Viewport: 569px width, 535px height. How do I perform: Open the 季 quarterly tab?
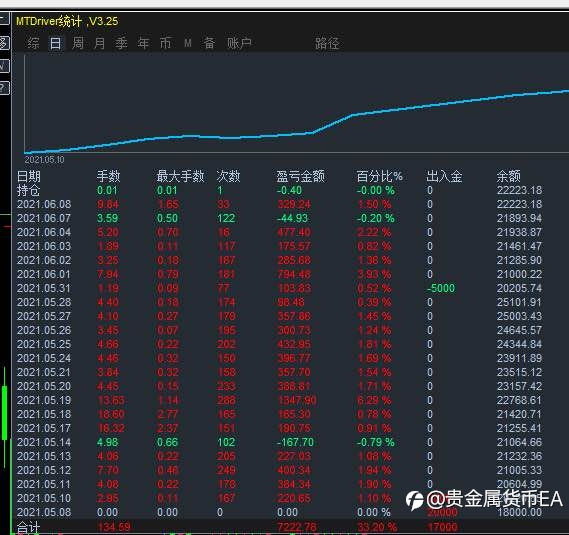pyautogui.click(x=121, y=44)
